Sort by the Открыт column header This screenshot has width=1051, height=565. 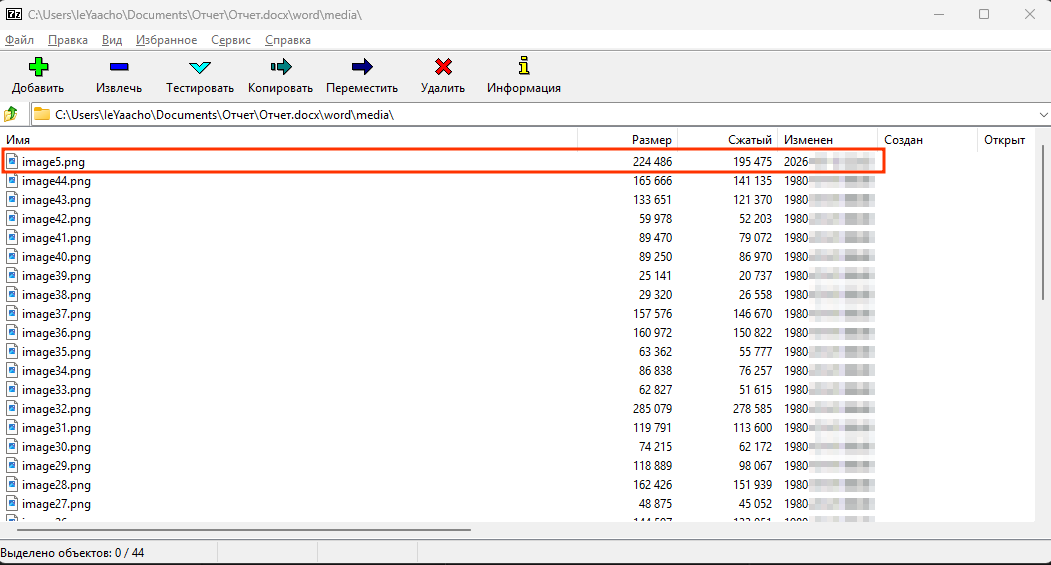pyautogui.click(x=1005, y=139)
